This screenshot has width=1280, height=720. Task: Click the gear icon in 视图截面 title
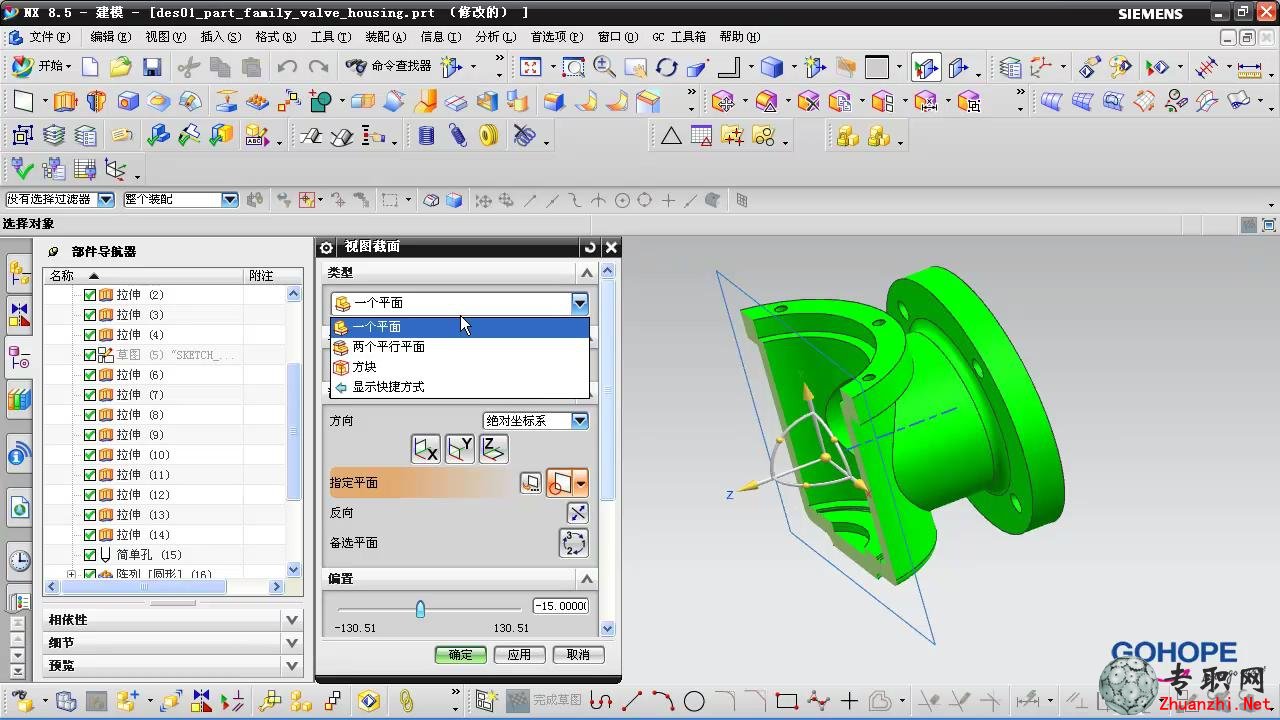pyautogui.click(x=326, y=247)
